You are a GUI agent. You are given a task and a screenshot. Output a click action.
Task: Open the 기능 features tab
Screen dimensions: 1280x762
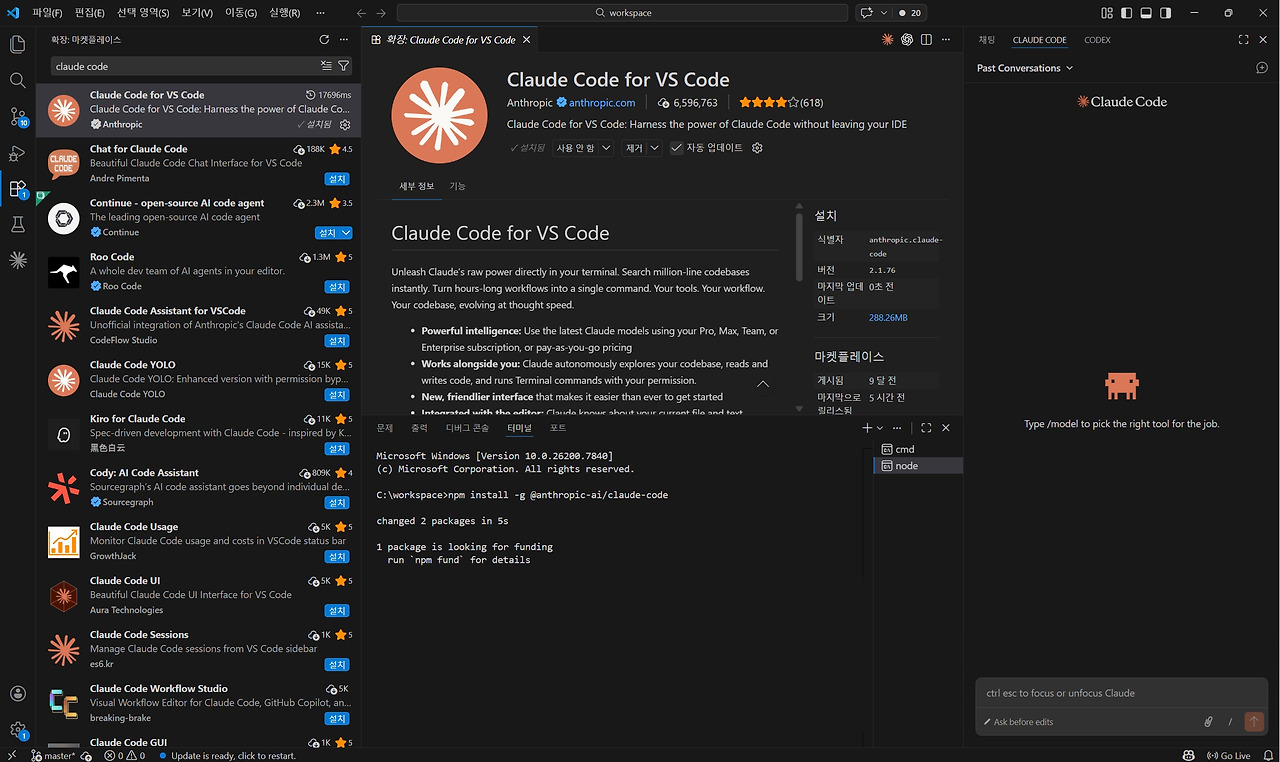(457, 186)
